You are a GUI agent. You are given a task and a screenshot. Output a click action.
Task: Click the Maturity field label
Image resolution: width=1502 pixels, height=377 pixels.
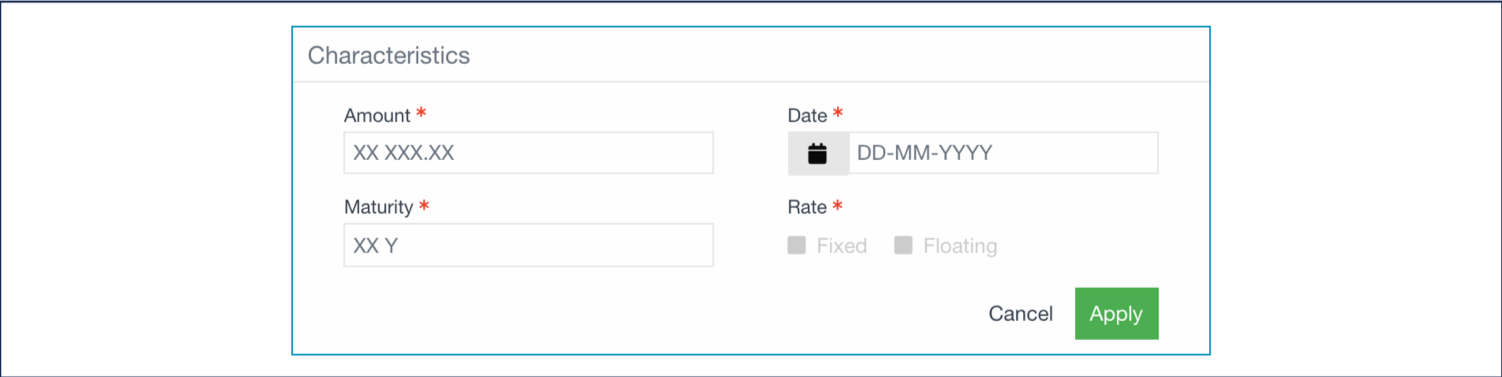[378, 207]
